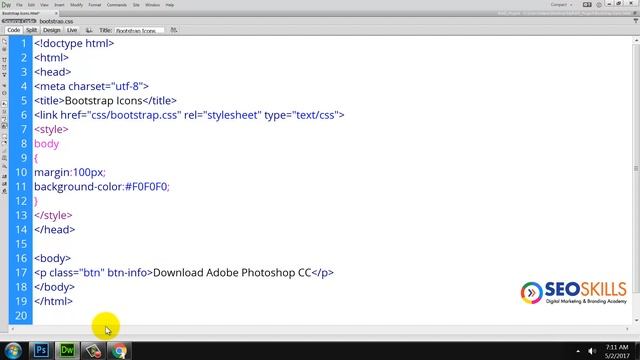Click the Open Documents icon in coding toolbar

pos(4,41)
